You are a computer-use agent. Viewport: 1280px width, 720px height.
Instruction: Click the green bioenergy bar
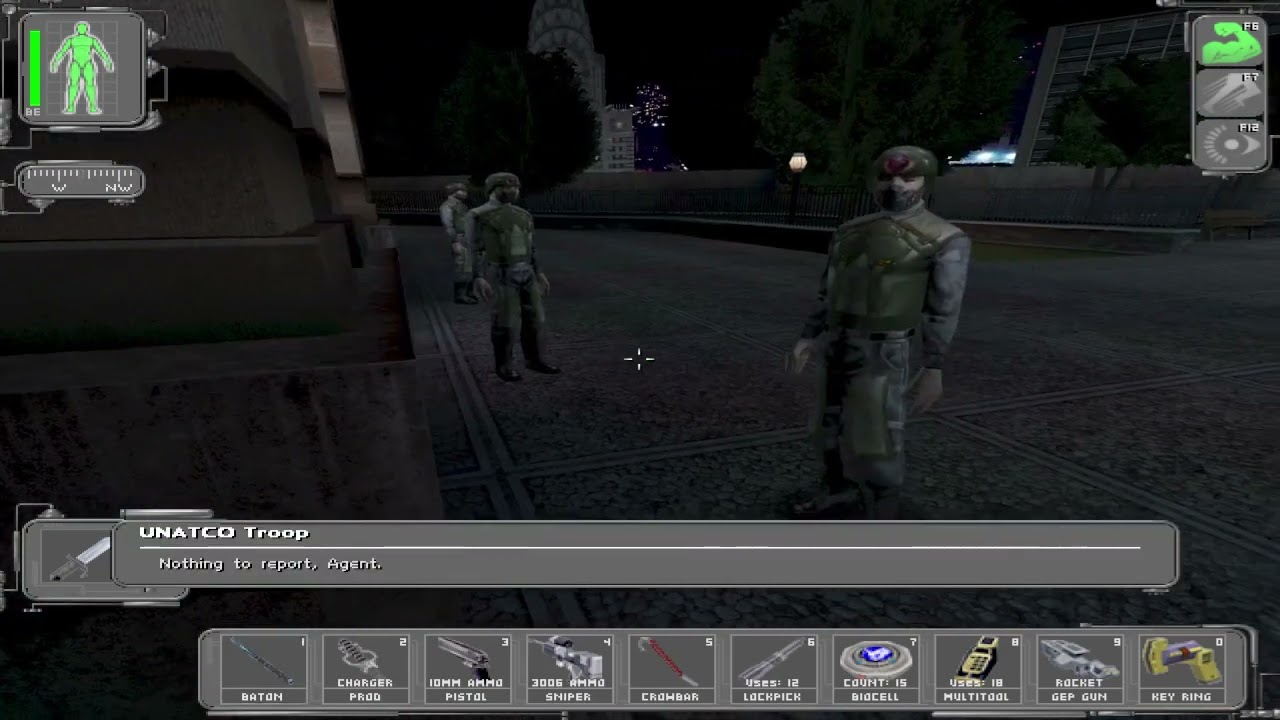tap(35, 68)
